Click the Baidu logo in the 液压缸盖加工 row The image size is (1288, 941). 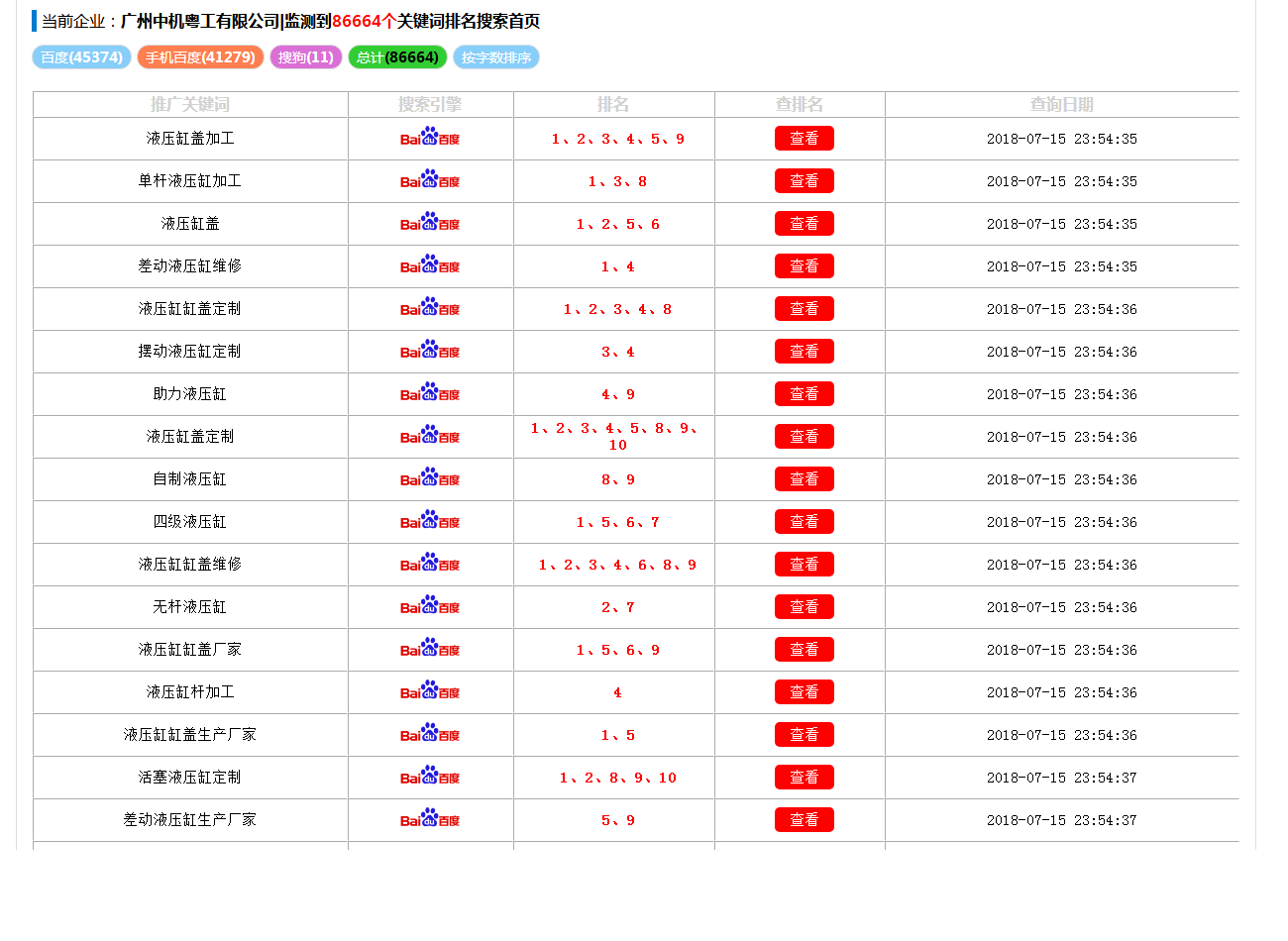point(430,138)
